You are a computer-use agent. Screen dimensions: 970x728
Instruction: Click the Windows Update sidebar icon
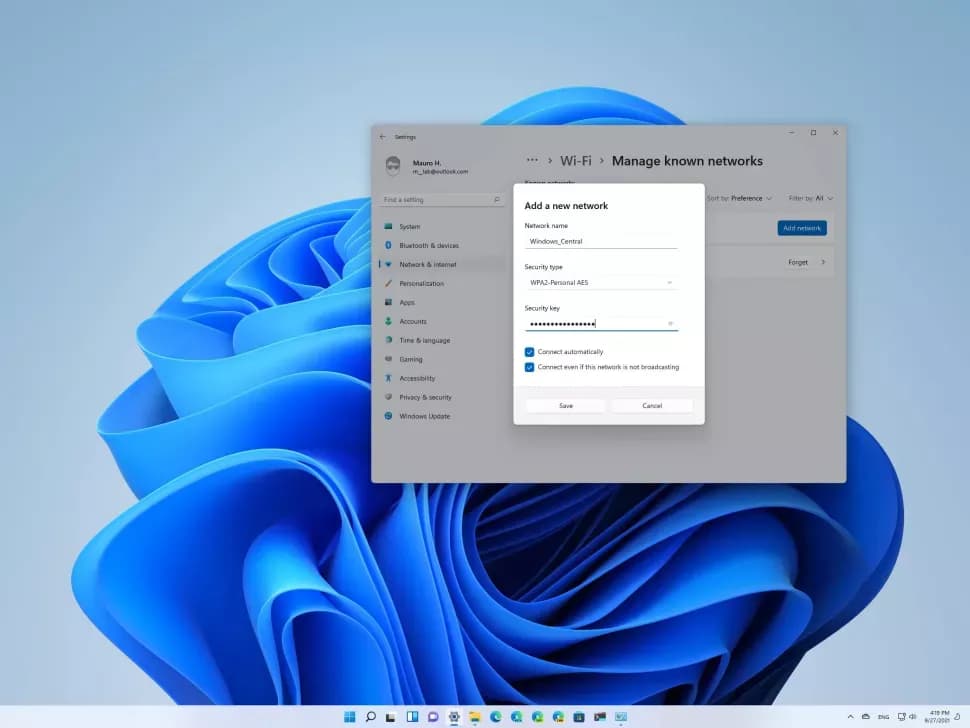[x=388, y=416]
